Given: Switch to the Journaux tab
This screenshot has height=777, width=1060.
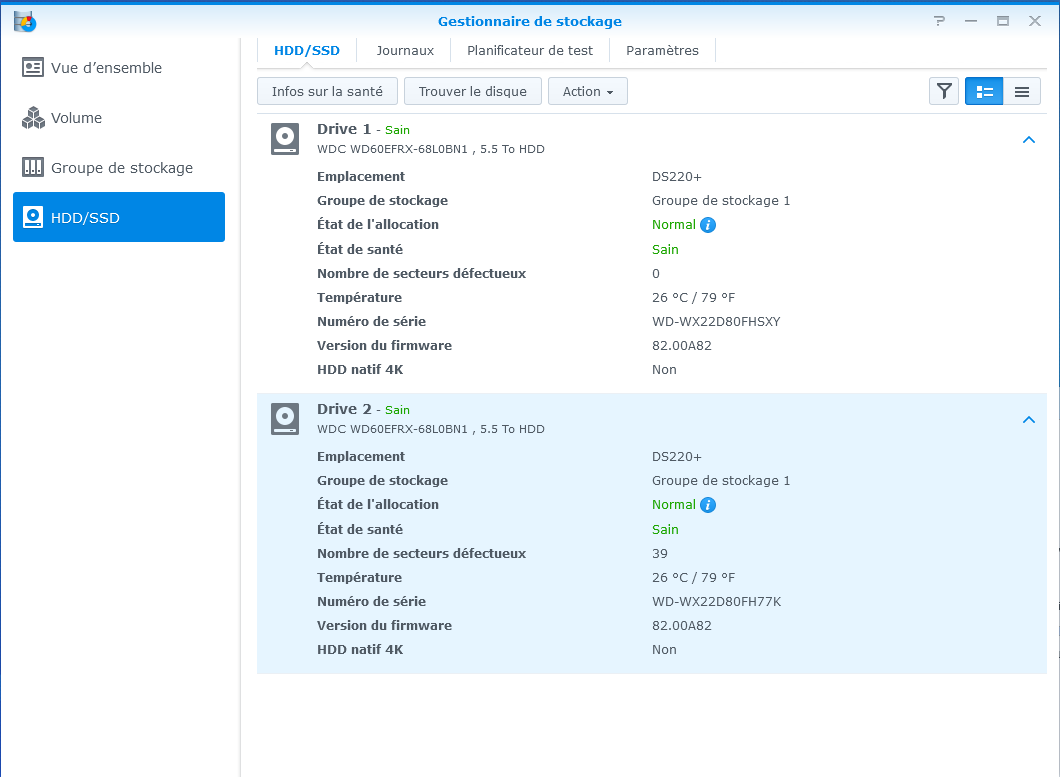Looking at the screenshot, I should pyautogui.click(x=405, y=50).
